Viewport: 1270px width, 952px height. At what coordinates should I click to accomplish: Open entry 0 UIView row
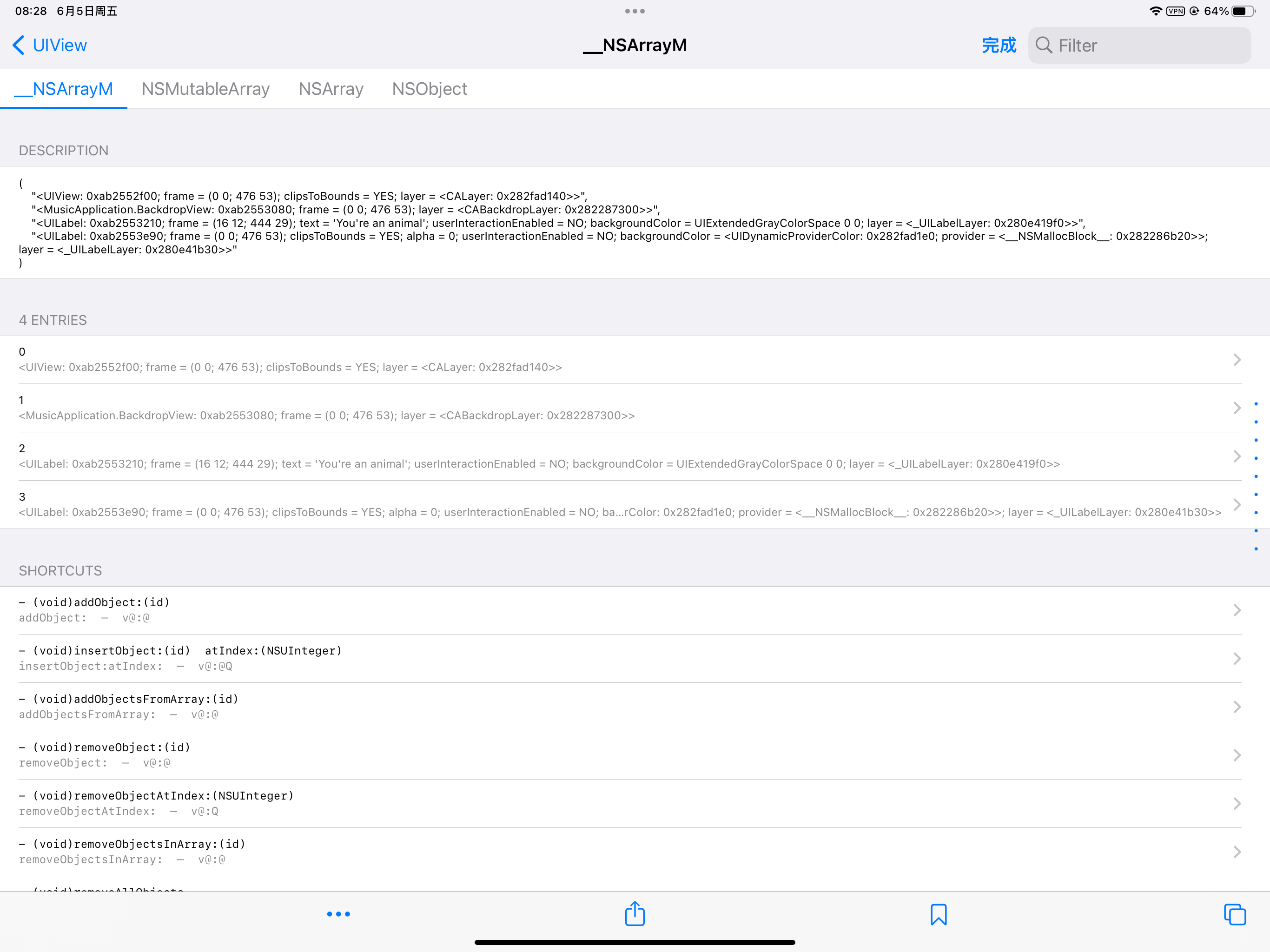635,359
